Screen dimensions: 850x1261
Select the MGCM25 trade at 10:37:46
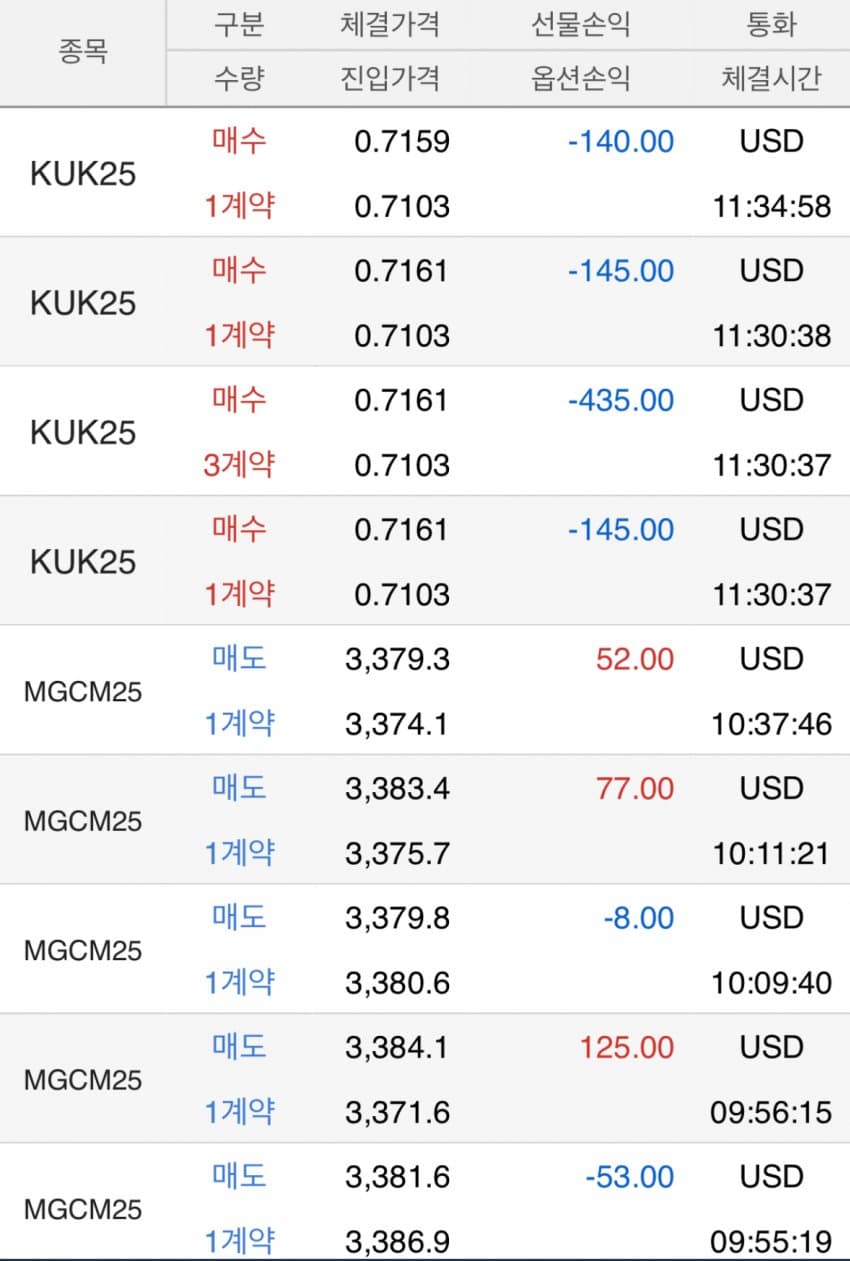(x=425, y=690)
